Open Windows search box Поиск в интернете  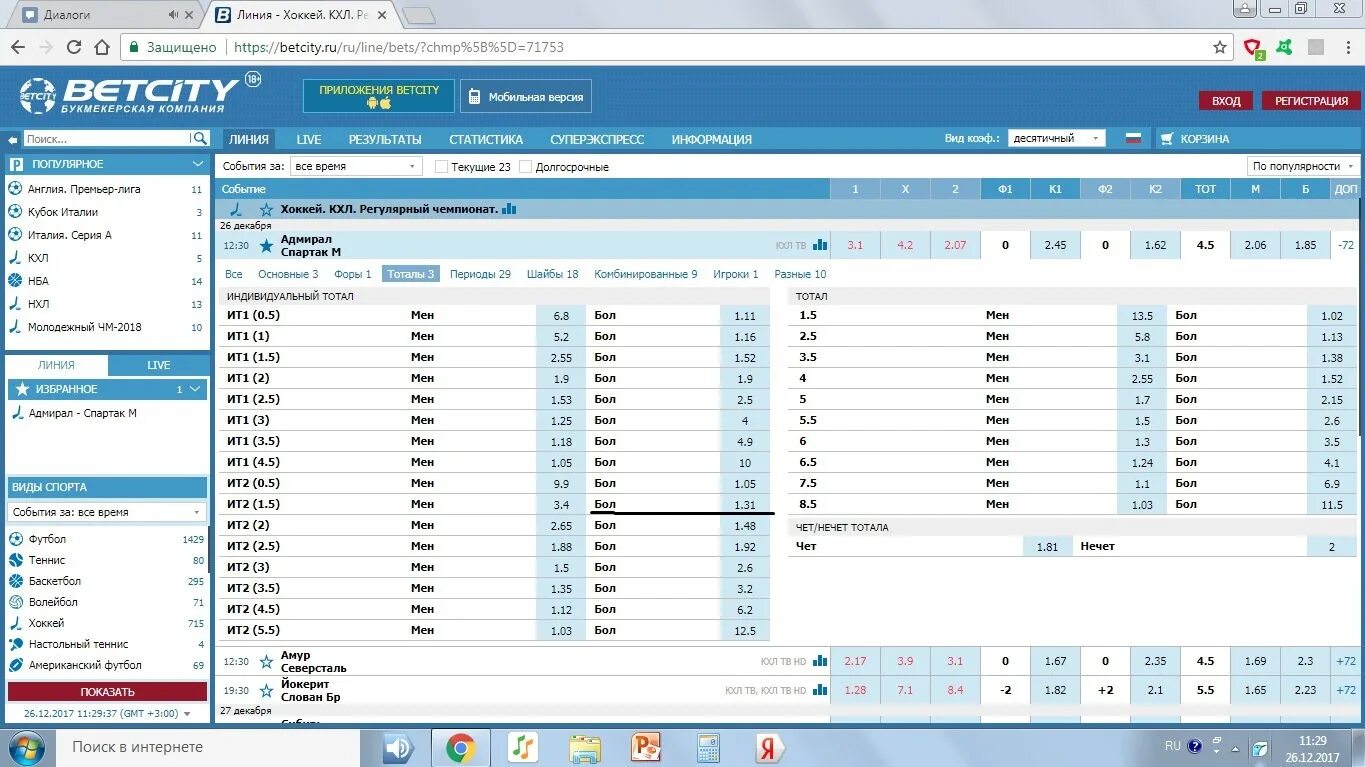coord(205,747)
